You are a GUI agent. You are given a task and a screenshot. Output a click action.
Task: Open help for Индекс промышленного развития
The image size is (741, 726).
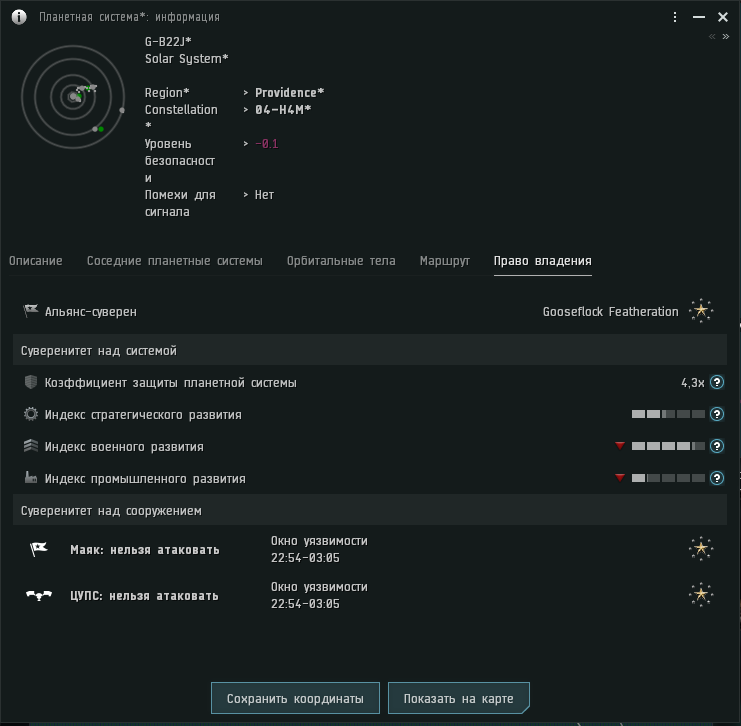point(717,478)
